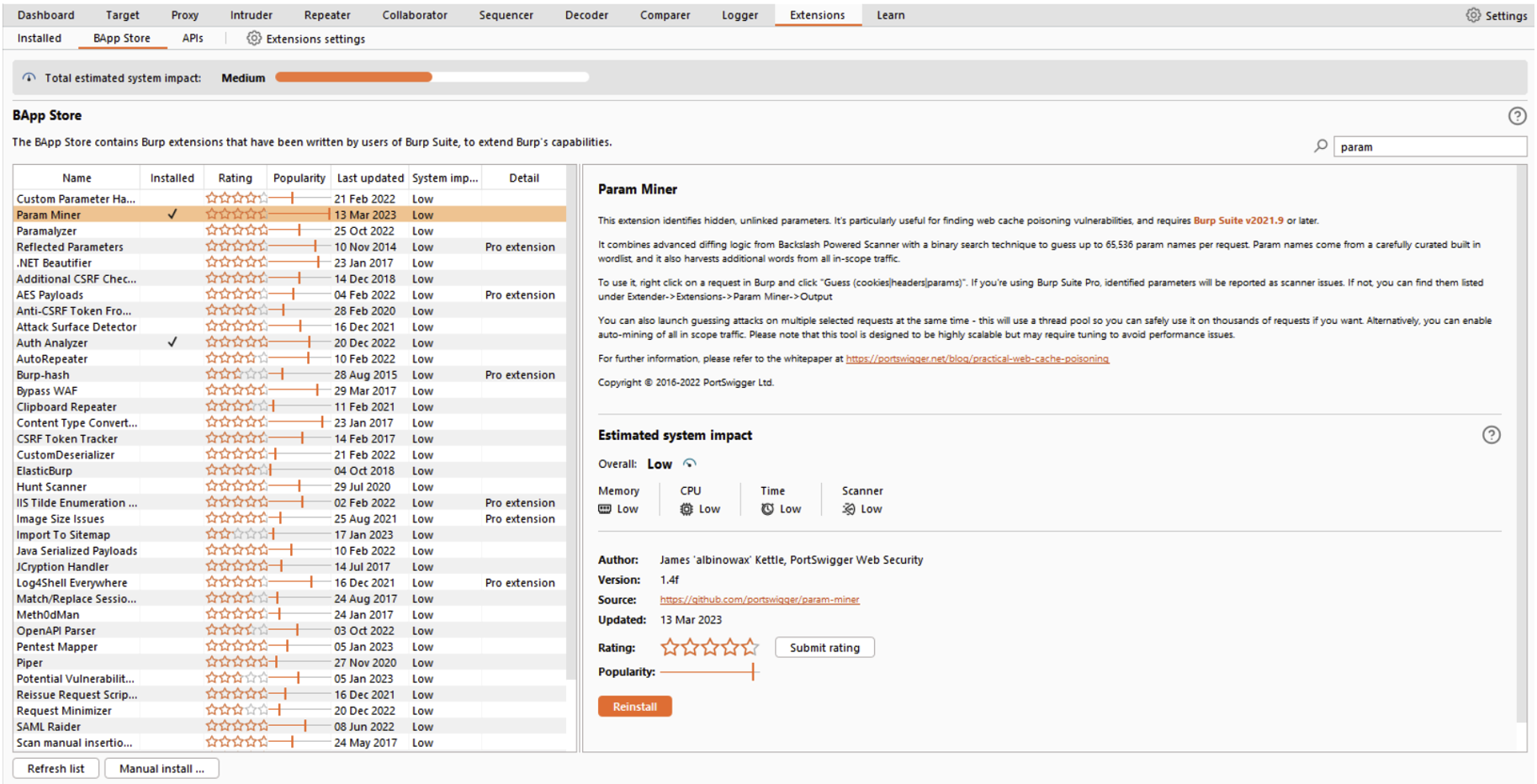Viewport: 1537px width, 784px height.
Task: Click the Time clock icon
Action: click(x=767, y=509)
